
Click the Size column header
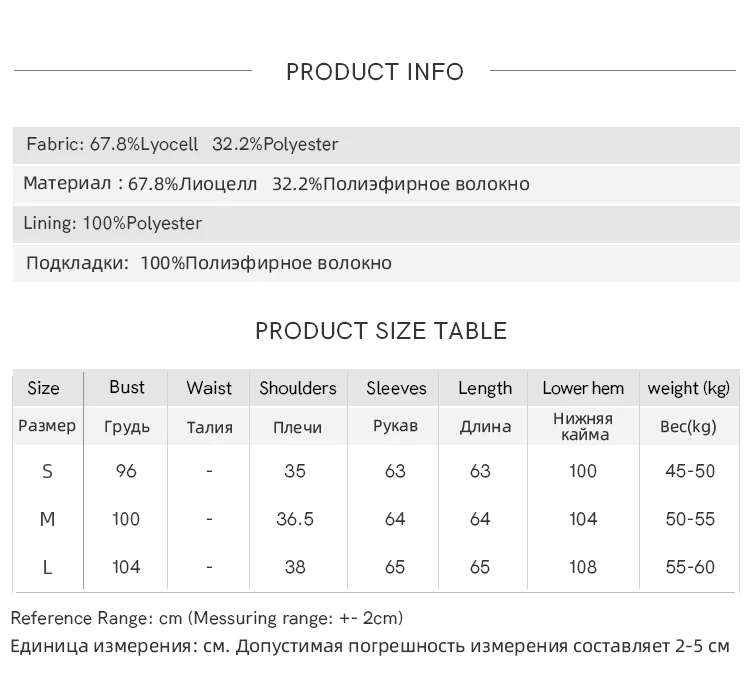(x=44, y=388)
